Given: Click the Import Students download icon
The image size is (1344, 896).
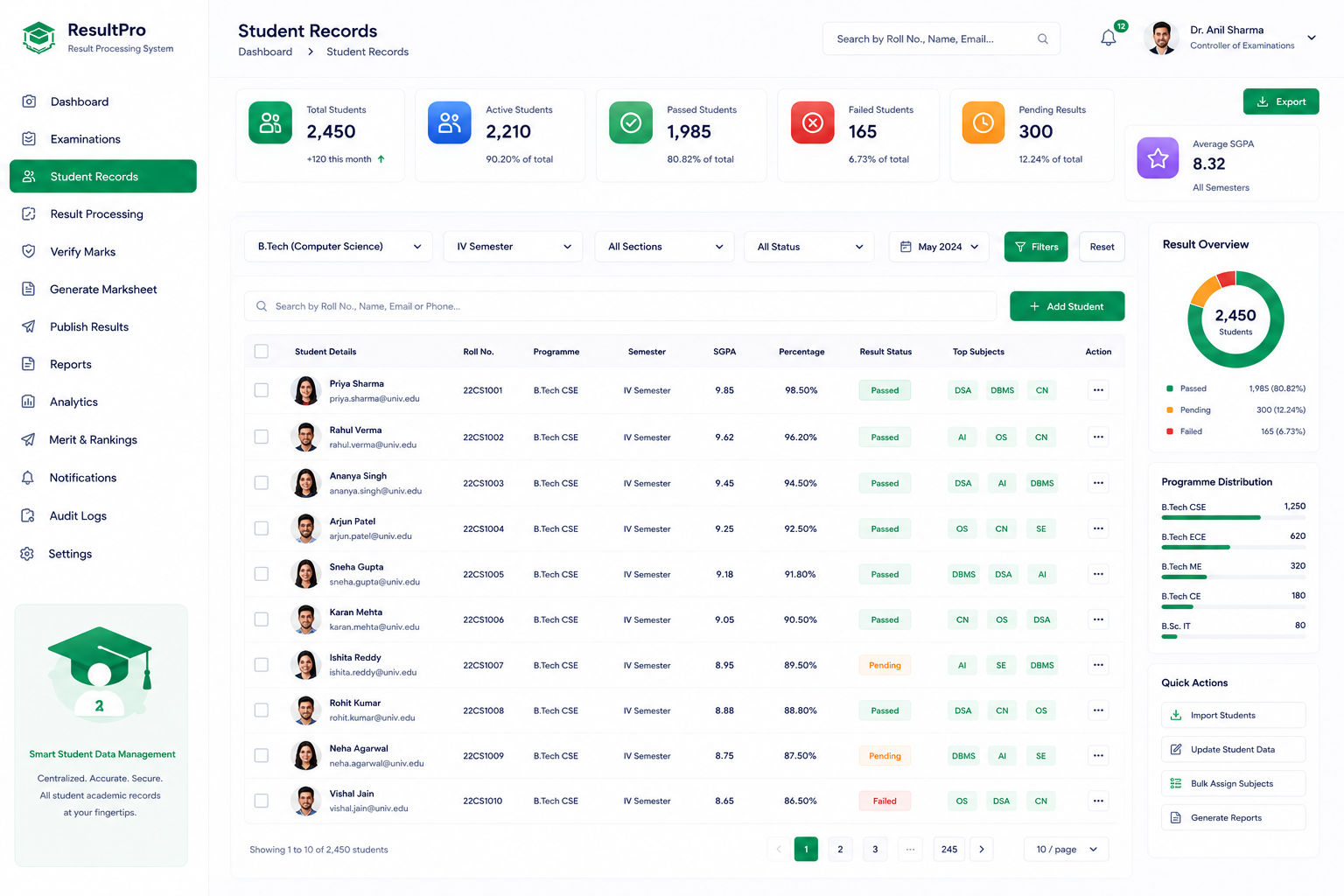Looking at the screenshot, I should pyautogui.click(x=1176, y=715).
